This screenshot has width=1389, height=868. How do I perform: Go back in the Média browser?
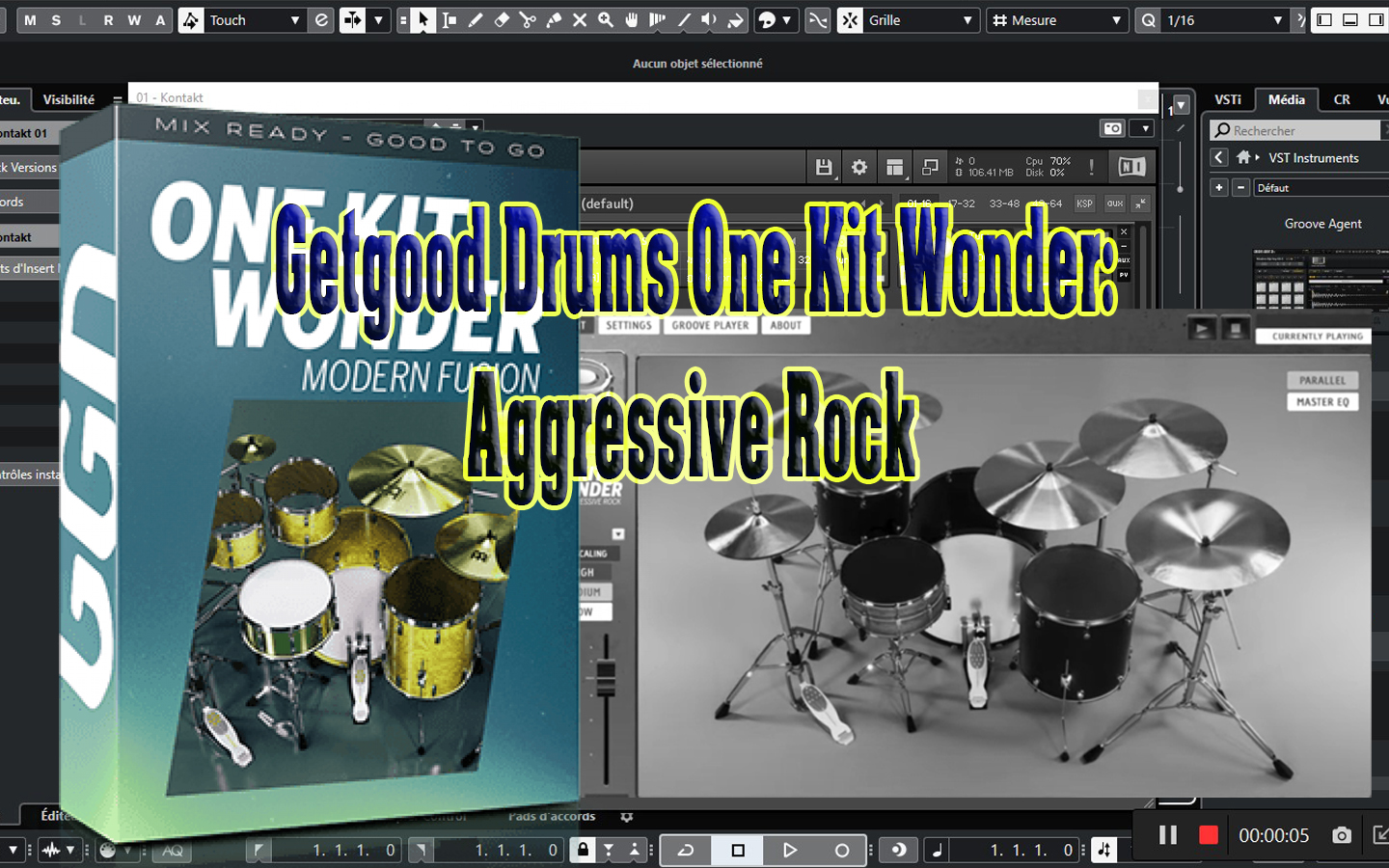(x=1219, y=157)
